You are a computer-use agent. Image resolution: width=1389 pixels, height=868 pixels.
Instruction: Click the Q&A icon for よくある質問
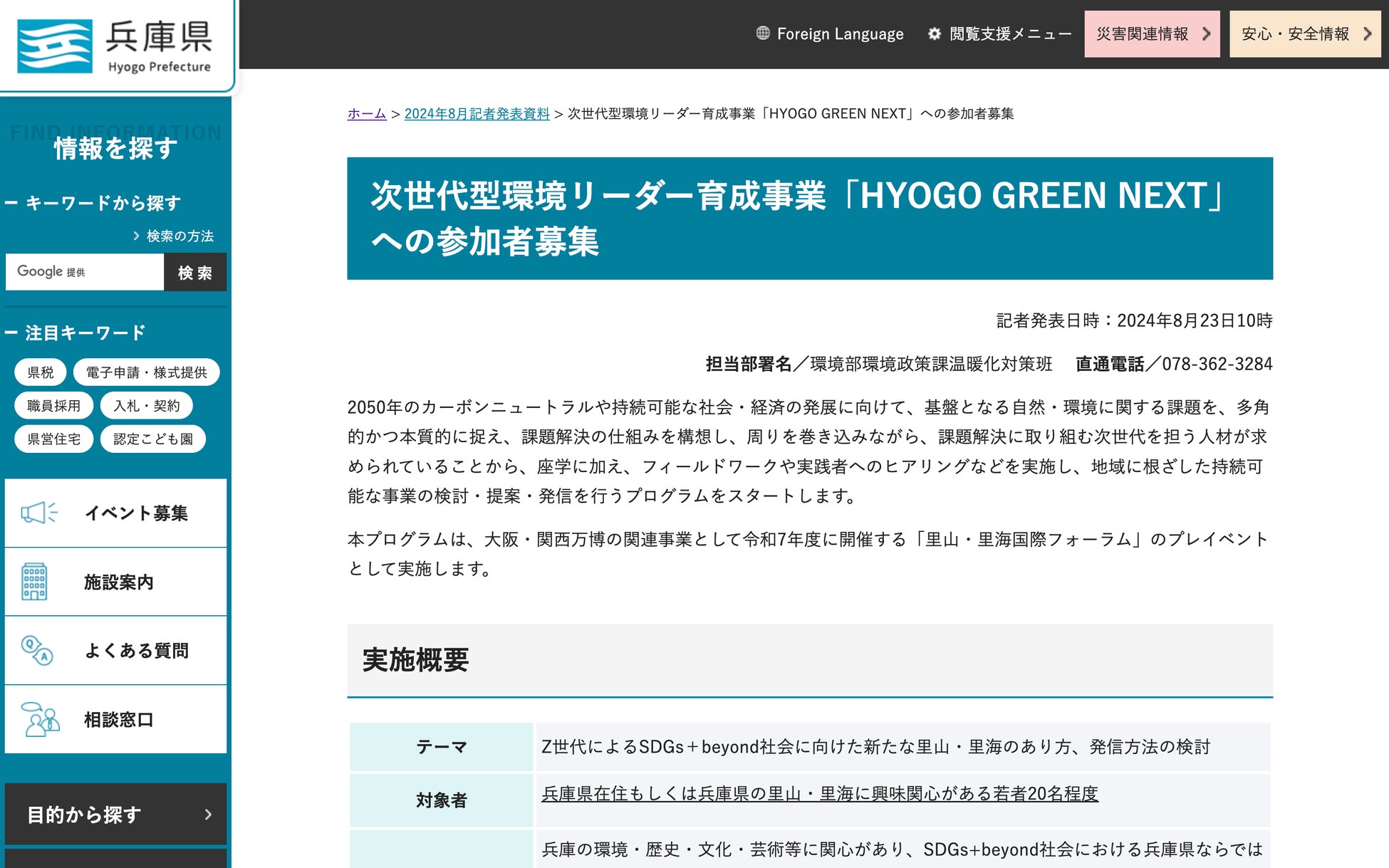37,650
